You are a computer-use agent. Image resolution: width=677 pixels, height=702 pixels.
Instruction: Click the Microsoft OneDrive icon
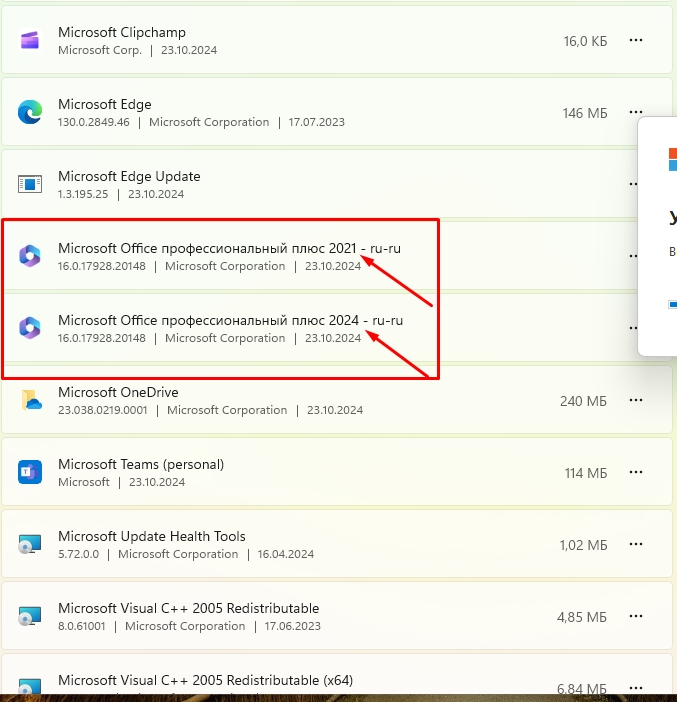pyautogui.click(x=31, y=400)
